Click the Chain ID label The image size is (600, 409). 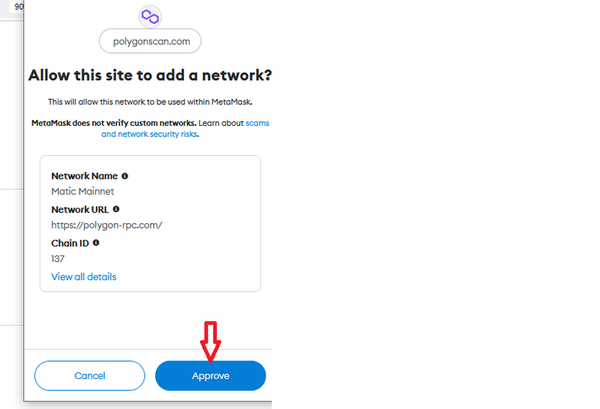click(70, 243)
